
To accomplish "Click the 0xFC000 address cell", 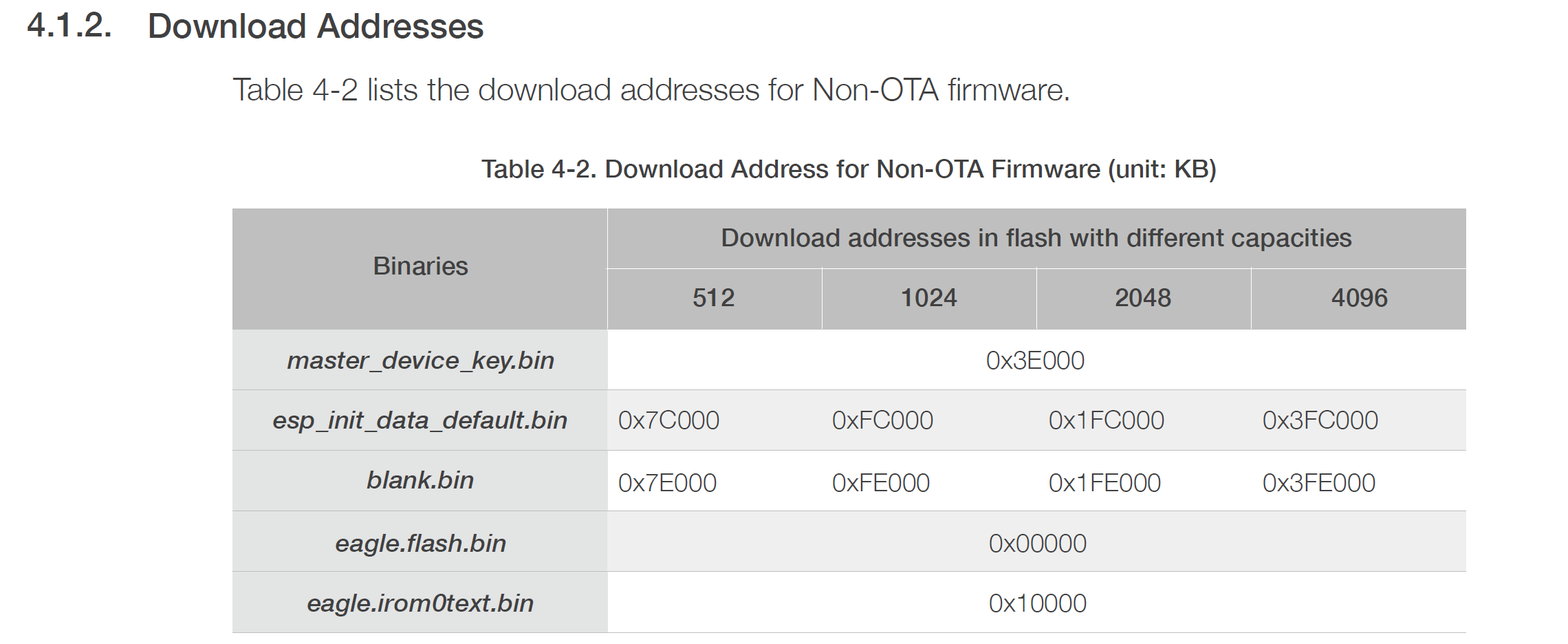I will [x=882, y=420].
